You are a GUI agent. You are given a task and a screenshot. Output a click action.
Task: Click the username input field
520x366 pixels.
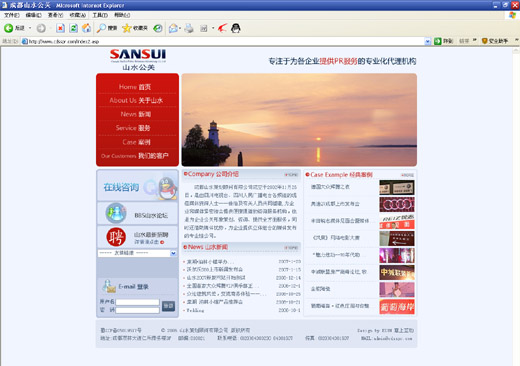tap(137, 302)
